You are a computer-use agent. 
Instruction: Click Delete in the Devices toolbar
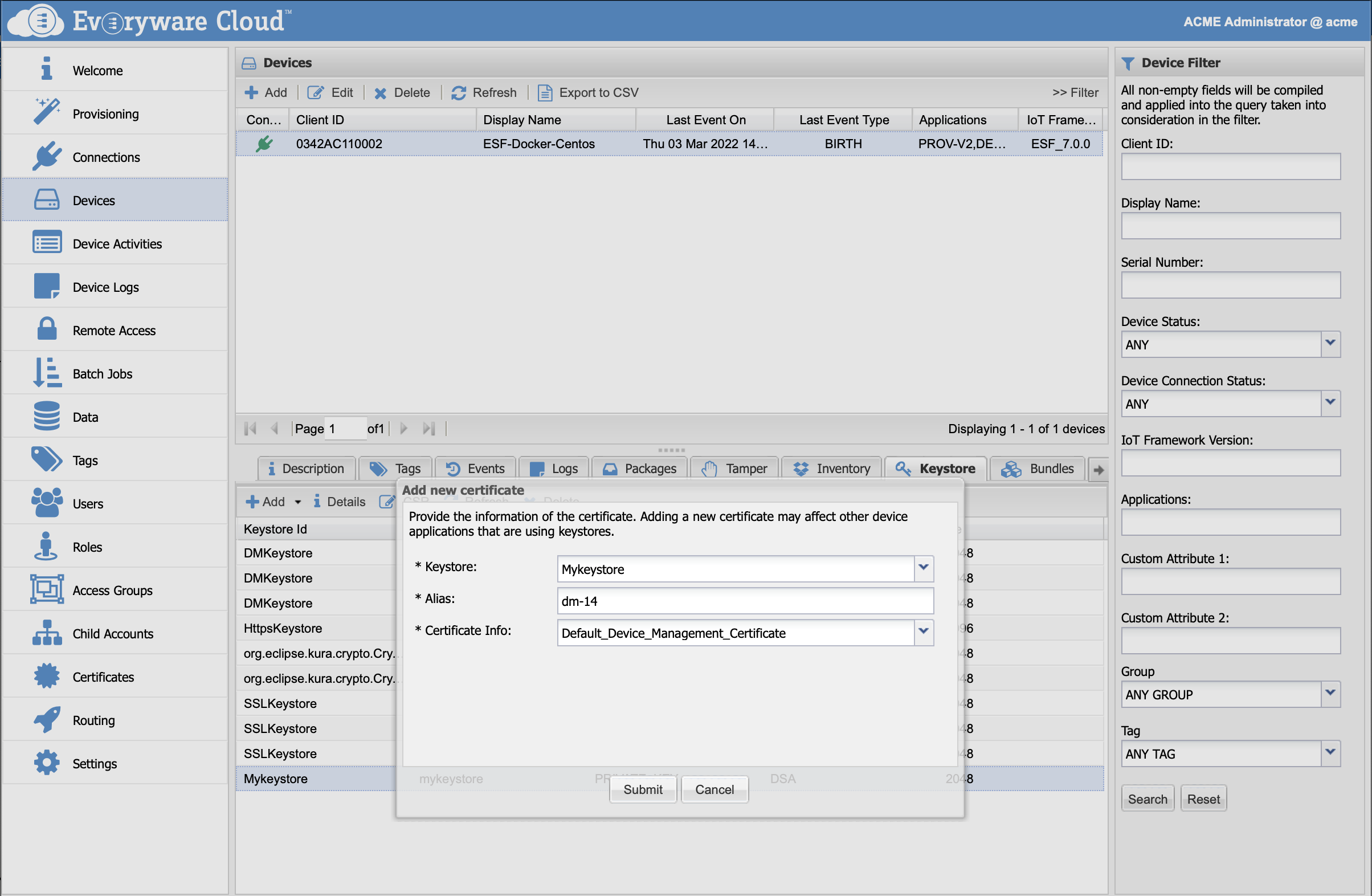point(402,92)
